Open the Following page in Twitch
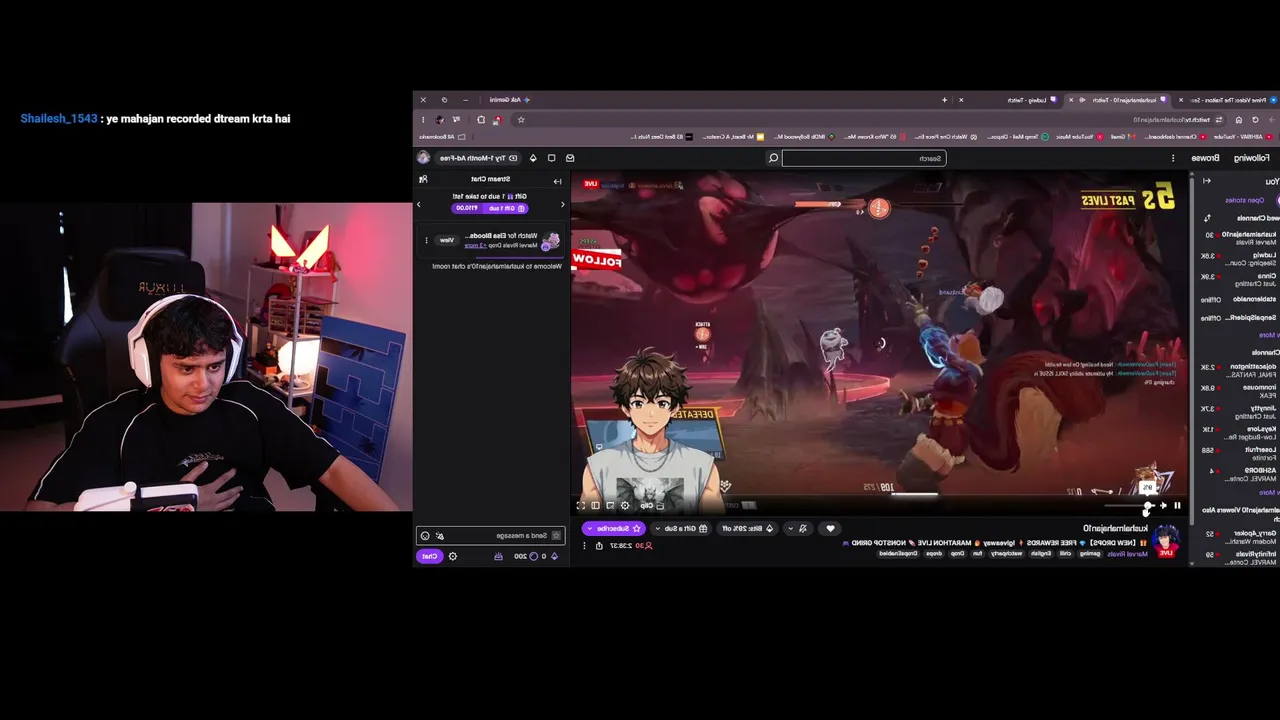The width and height of the screenshot is (1280, 720). pyautogui.click(x=1251, y=158)
